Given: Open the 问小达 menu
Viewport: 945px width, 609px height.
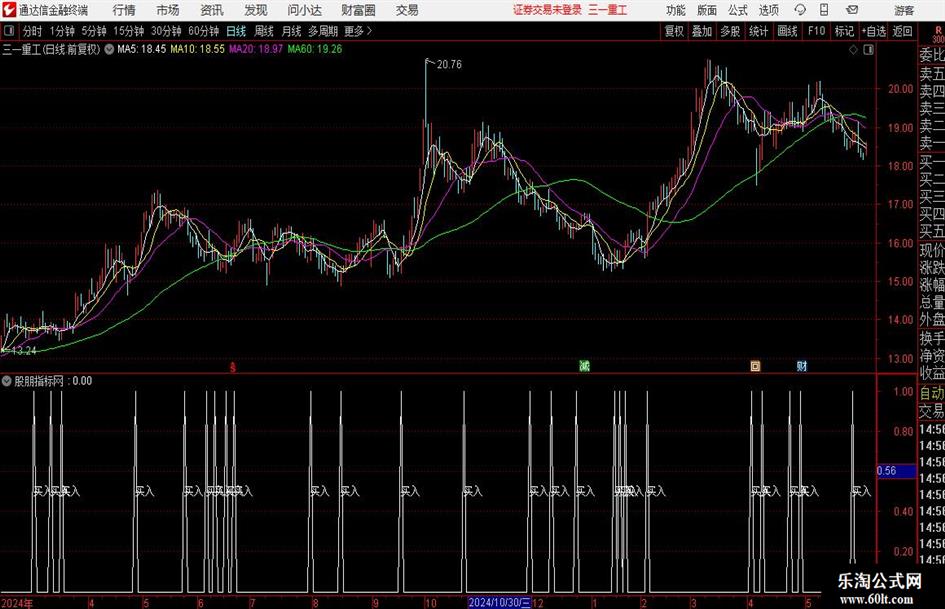Looking at the screenshot, I should pos(304,10).
